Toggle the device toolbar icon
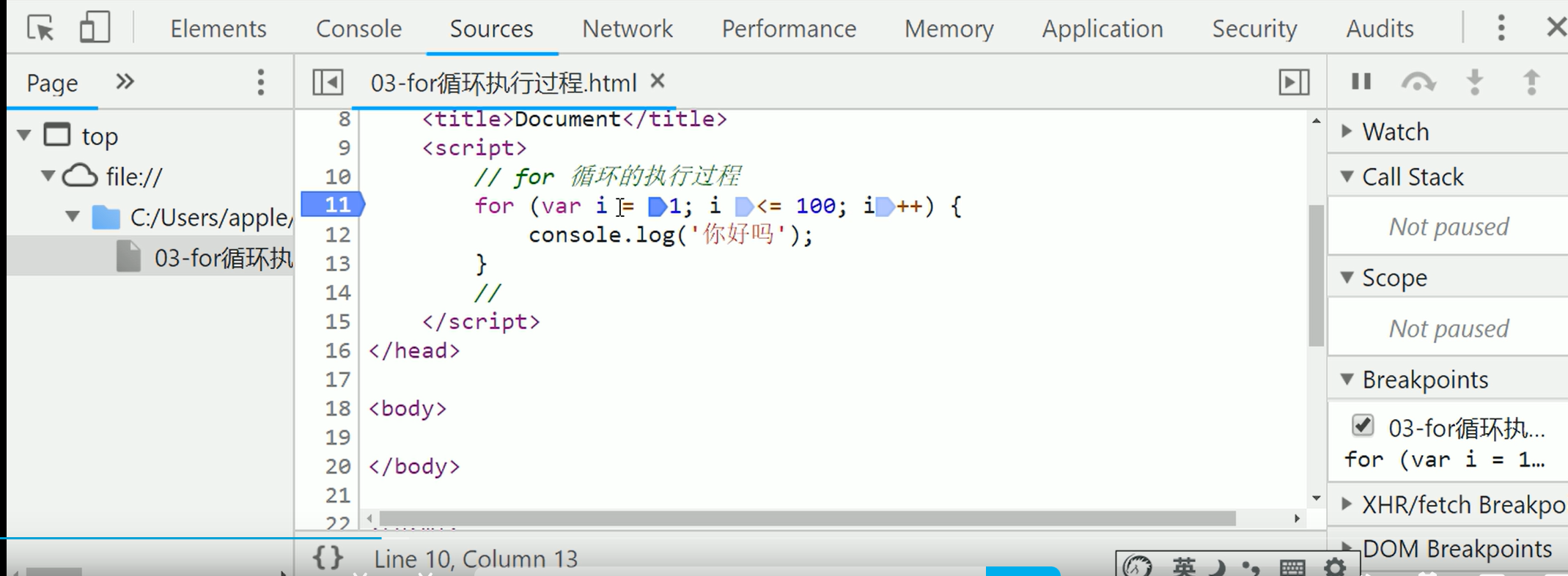Image resolution: width=1568 pixels, height=576 pixels. pos(95,29)
